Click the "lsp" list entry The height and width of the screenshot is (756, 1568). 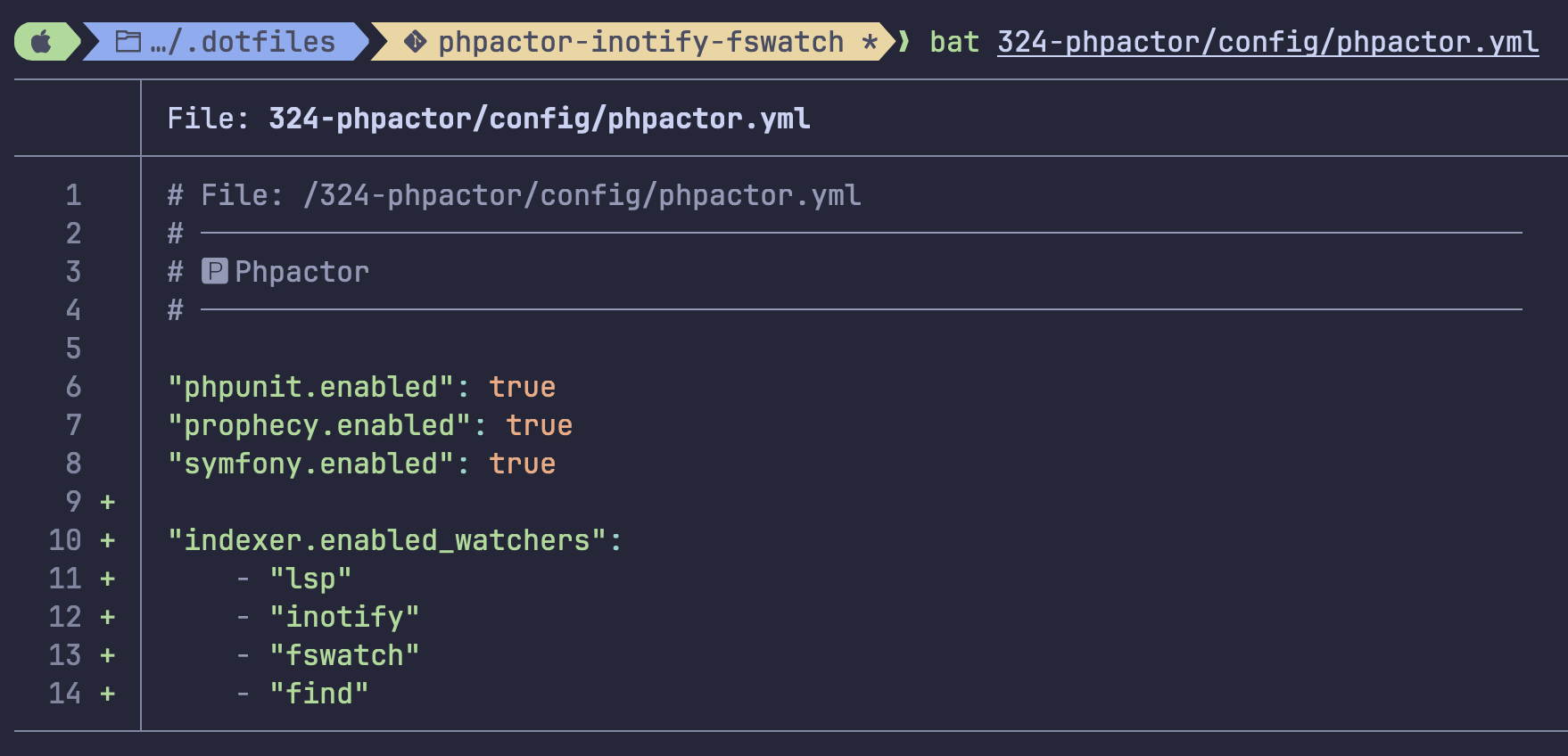tap(311, 579)
